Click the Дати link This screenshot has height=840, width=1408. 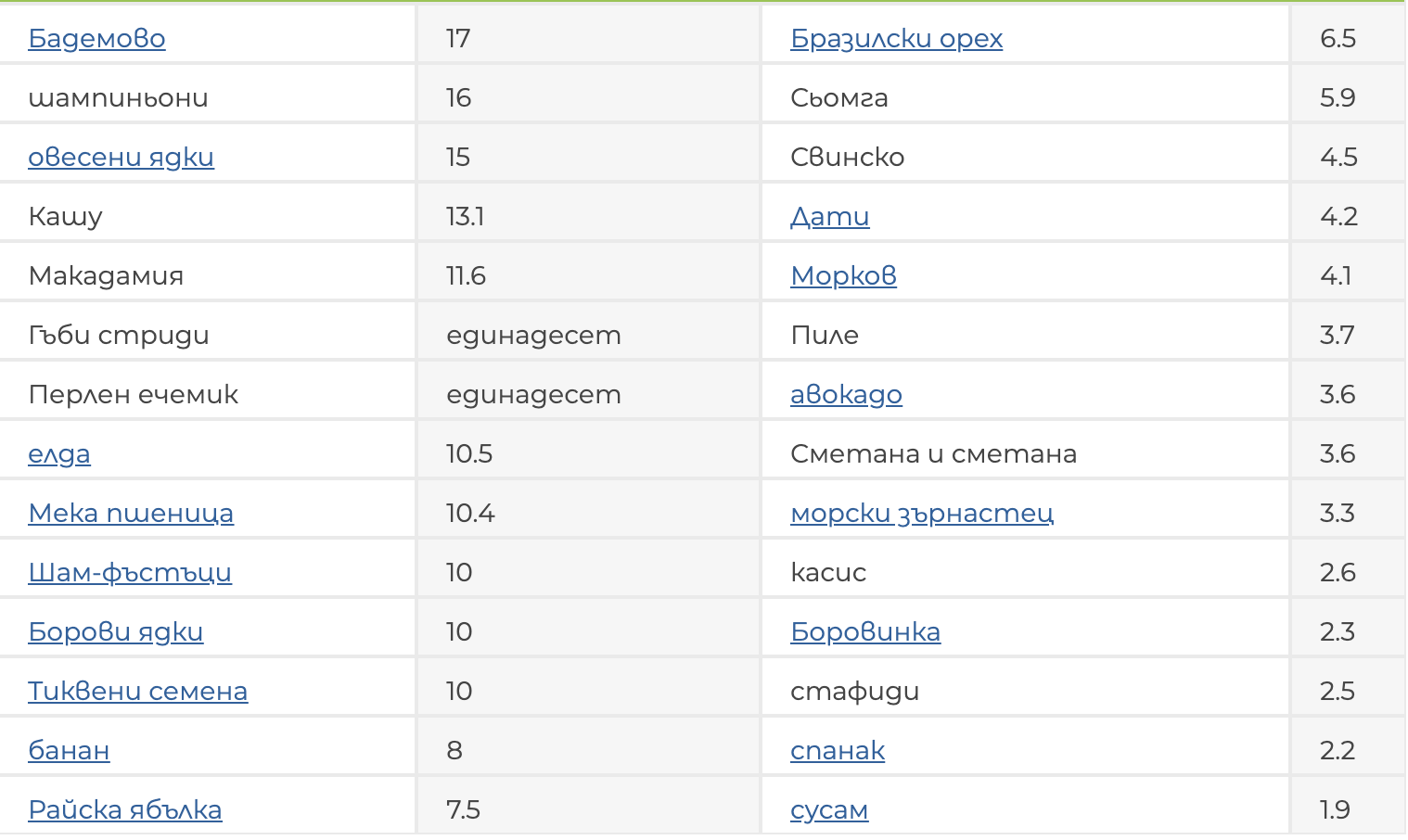829,216
